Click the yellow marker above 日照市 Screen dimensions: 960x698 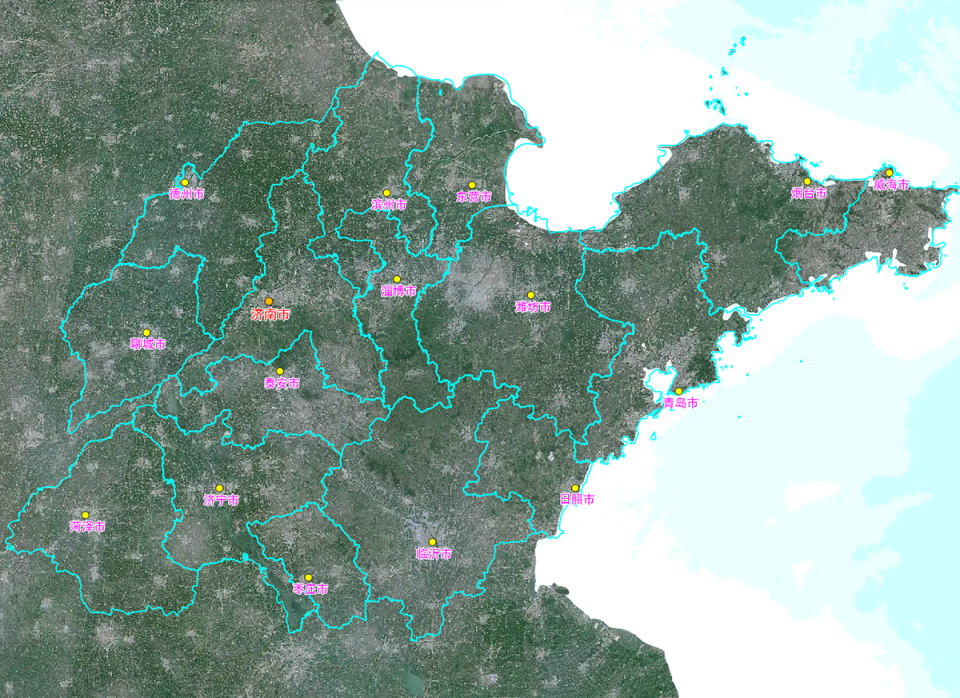(x=575, y=488)
